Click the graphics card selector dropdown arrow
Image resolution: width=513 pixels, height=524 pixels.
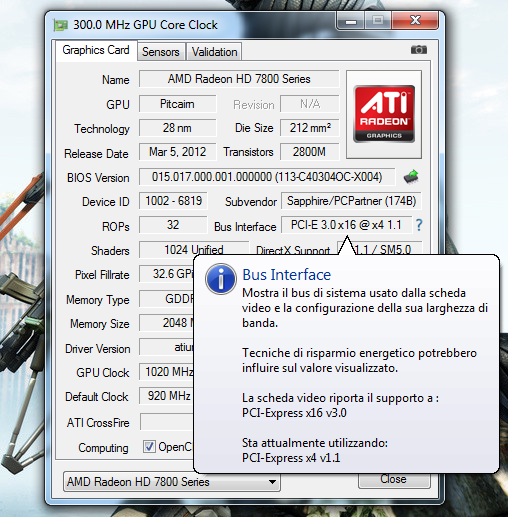[x=272, y=482]
